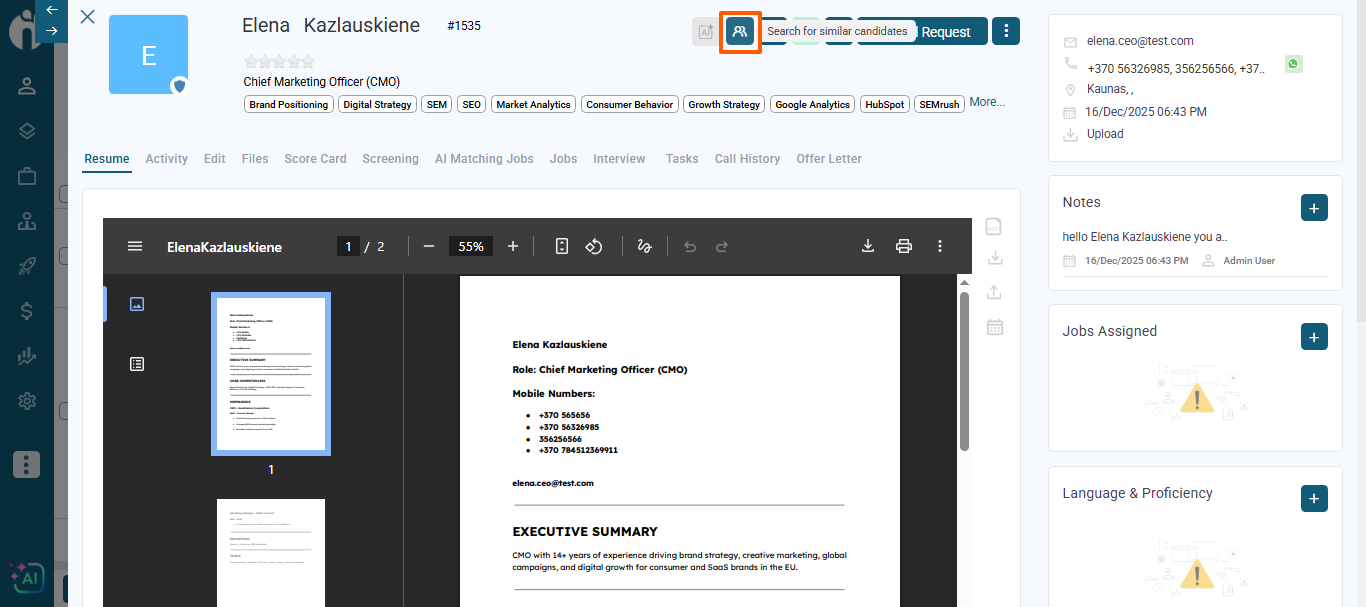1366x607 pixels.
Task: Toggle the PDF sidebar hamburger menu
Action: click(135, 246)
